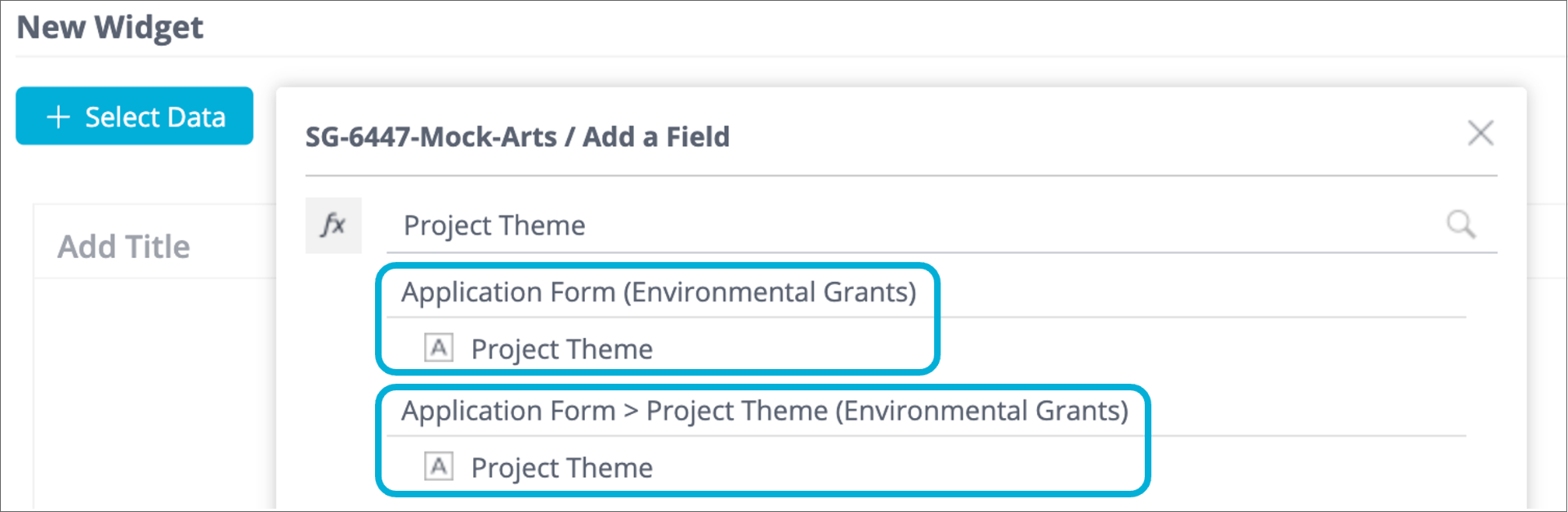Close the Add a Field panel

1480,133
